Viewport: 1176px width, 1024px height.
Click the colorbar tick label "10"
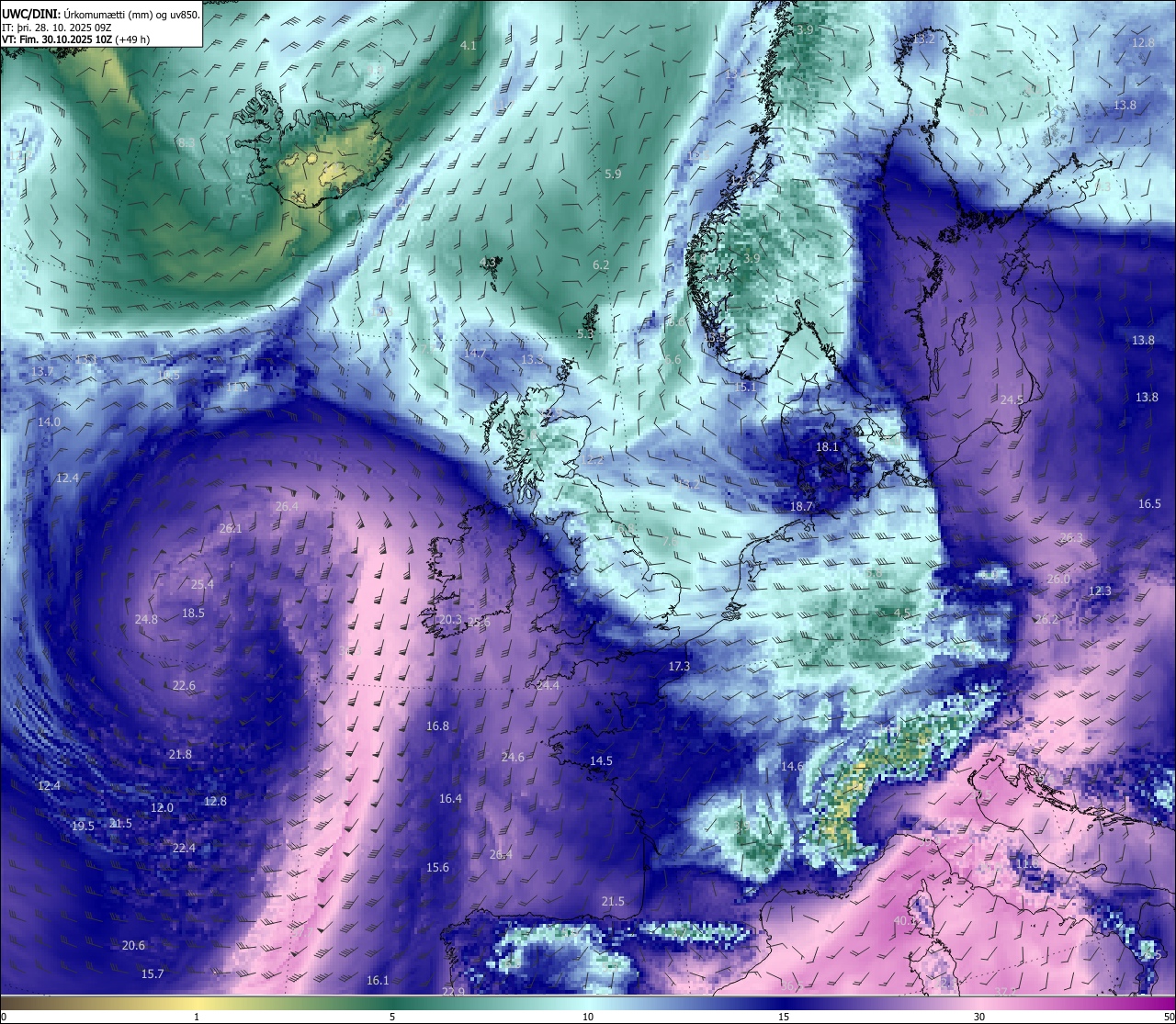588,1017
